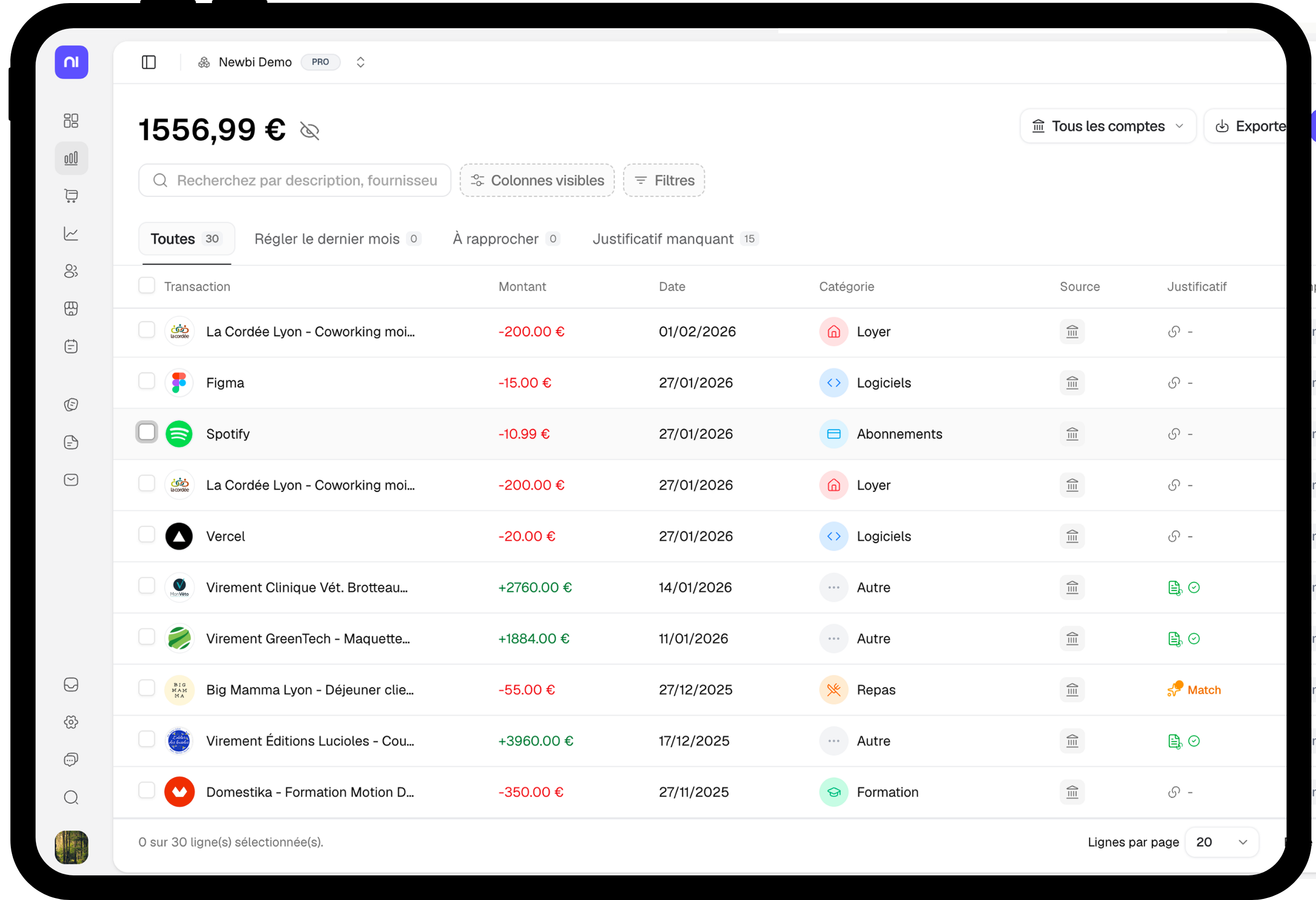Open Colonnes visibles menu
The image size is (1316, 900).
coord(537,181)
